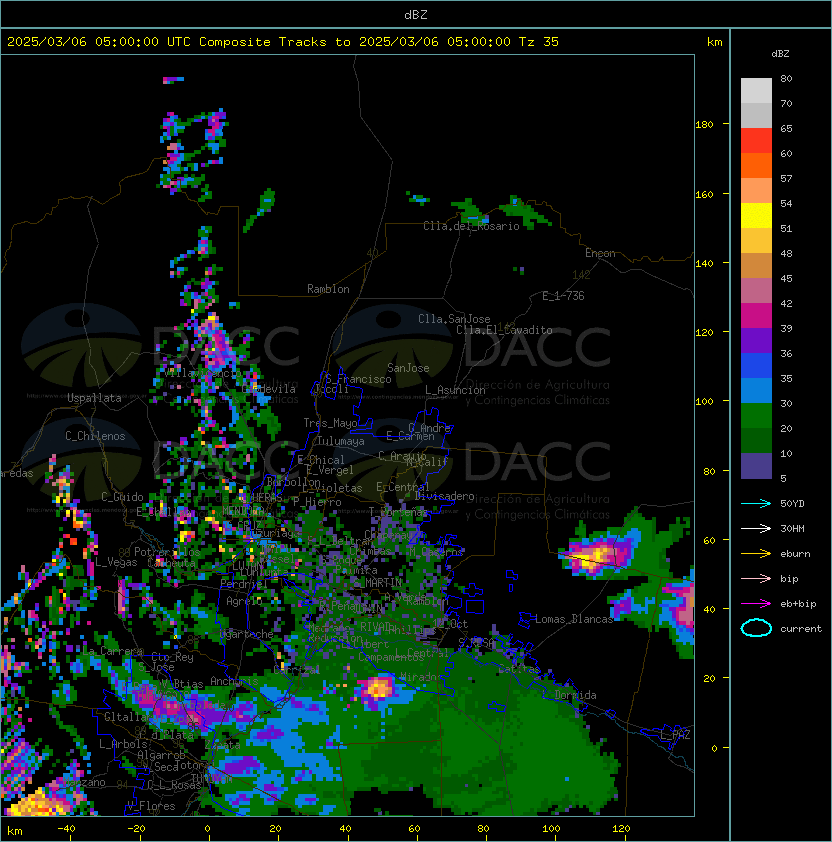
Task: Click the magenta eb+bip arrow legend icon
Action: click(x=756, y=604)
